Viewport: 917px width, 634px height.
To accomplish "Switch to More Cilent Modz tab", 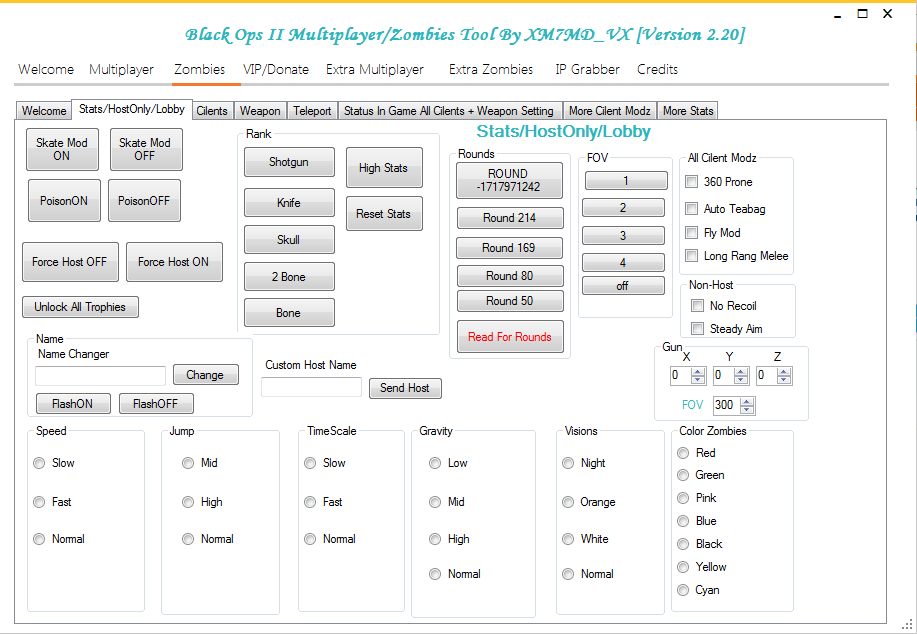I will click(609, 111).
